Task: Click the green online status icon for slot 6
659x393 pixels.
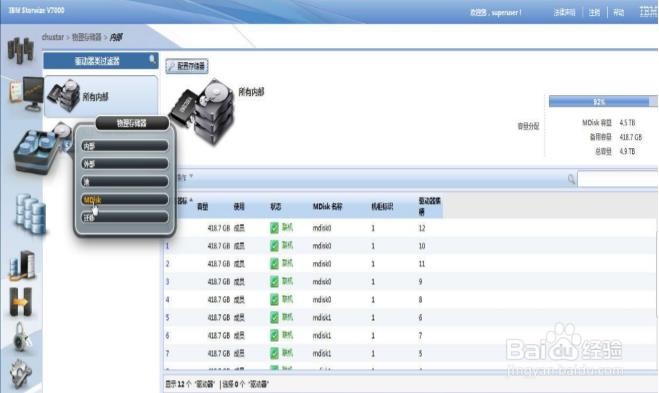Action: point(274,317)
